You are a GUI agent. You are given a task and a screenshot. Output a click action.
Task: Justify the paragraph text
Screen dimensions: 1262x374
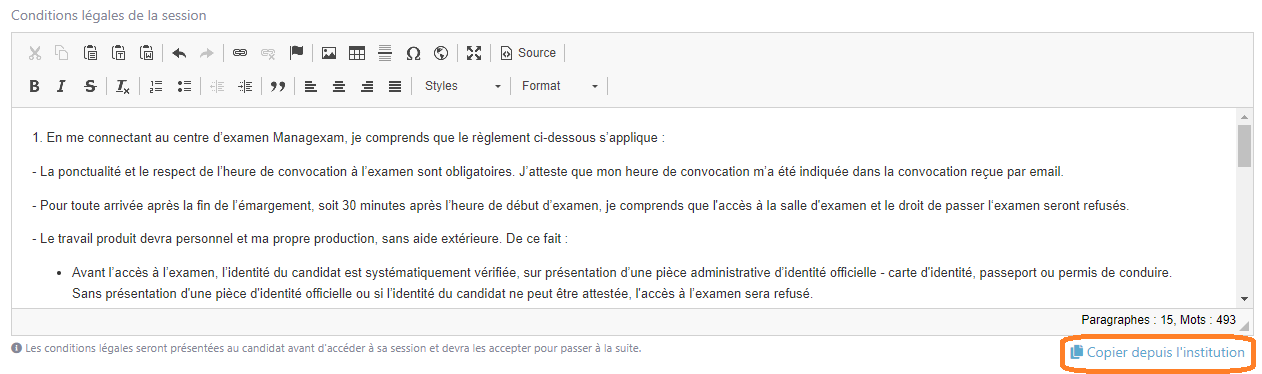point(395,86)
